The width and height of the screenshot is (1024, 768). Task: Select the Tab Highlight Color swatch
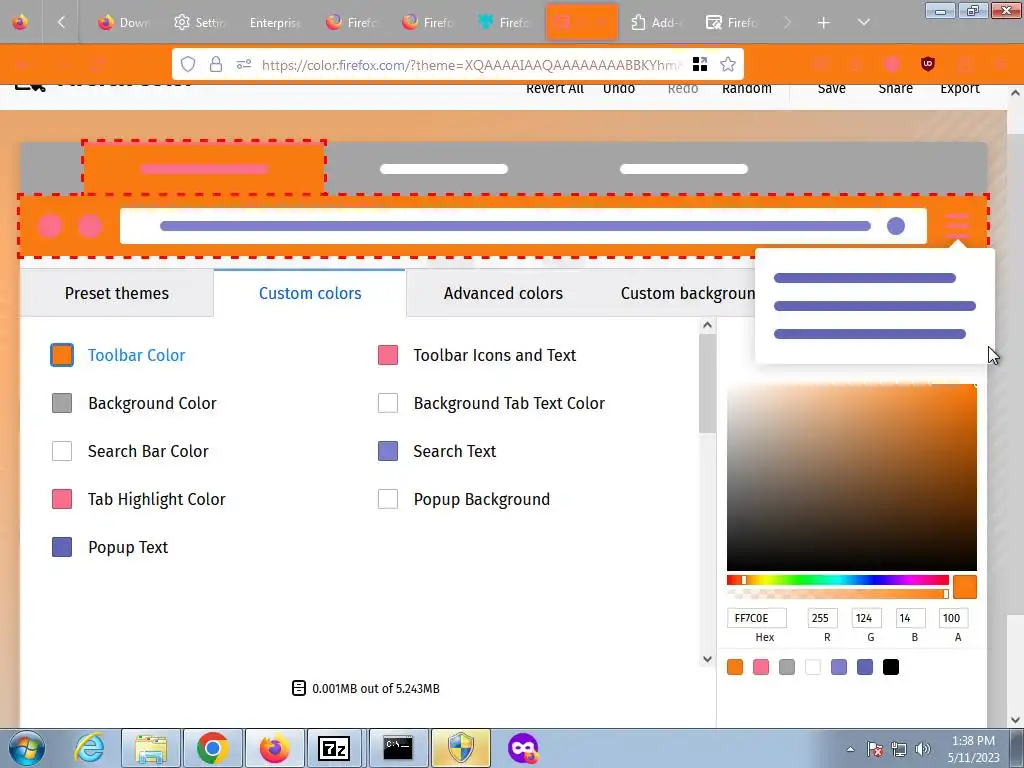62,499
